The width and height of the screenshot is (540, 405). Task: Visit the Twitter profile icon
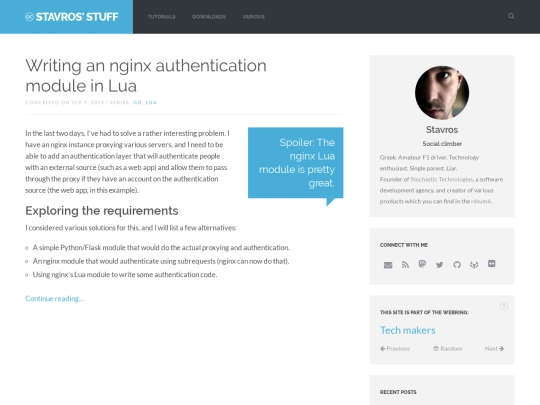click(439, 265)
